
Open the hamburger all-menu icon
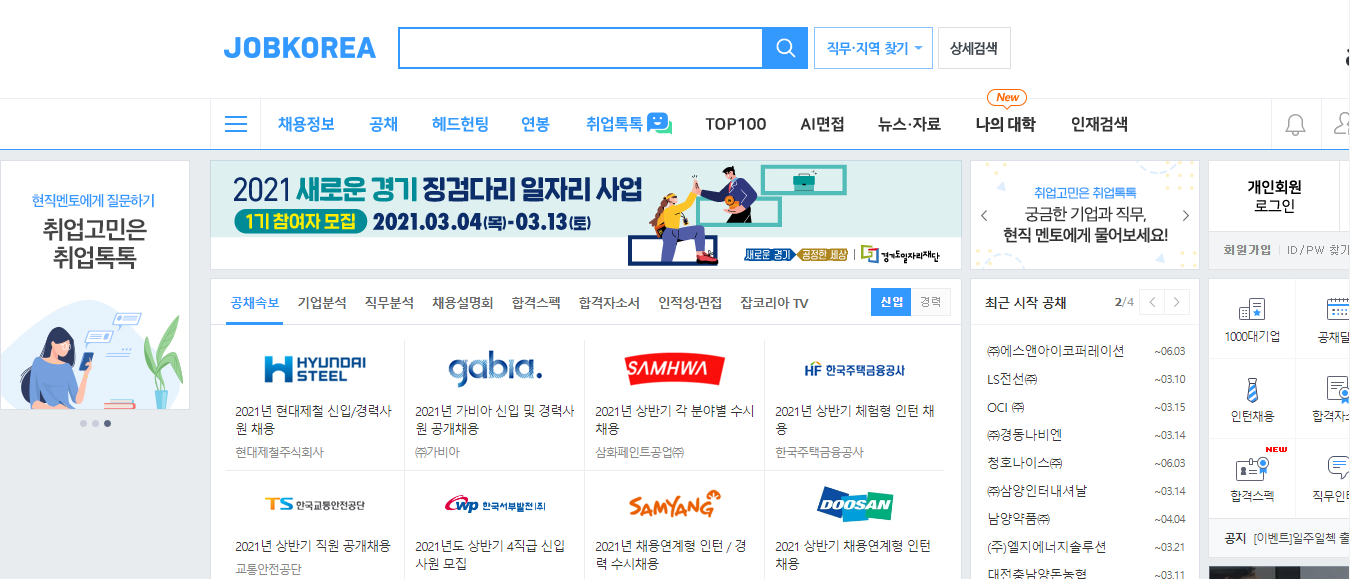click(x=236, y=124)
